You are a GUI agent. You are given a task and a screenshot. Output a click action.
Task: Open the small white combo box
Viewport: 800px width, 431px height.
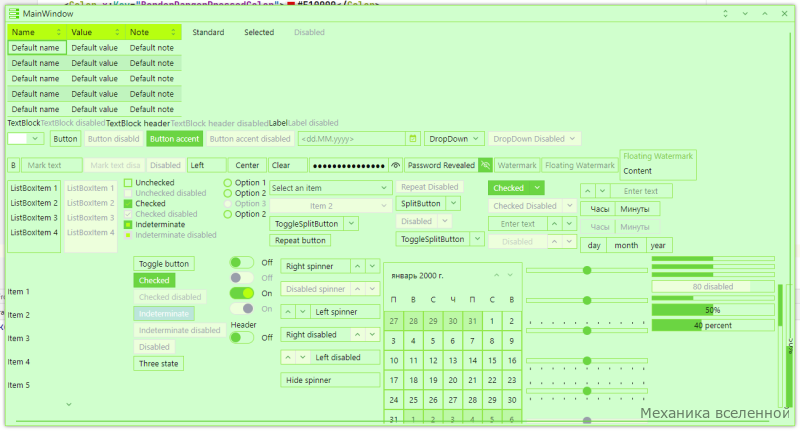pos(26,139)
